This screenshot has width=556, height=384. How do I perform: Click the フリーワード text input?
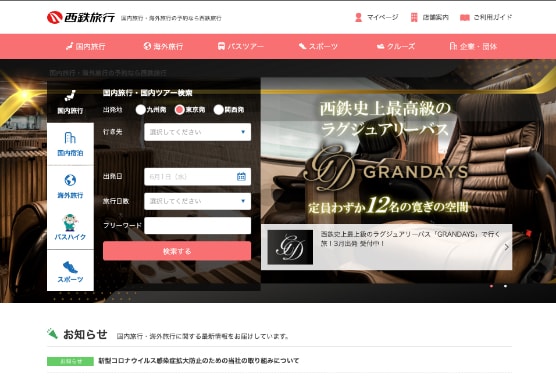click(x=198, y=226)
